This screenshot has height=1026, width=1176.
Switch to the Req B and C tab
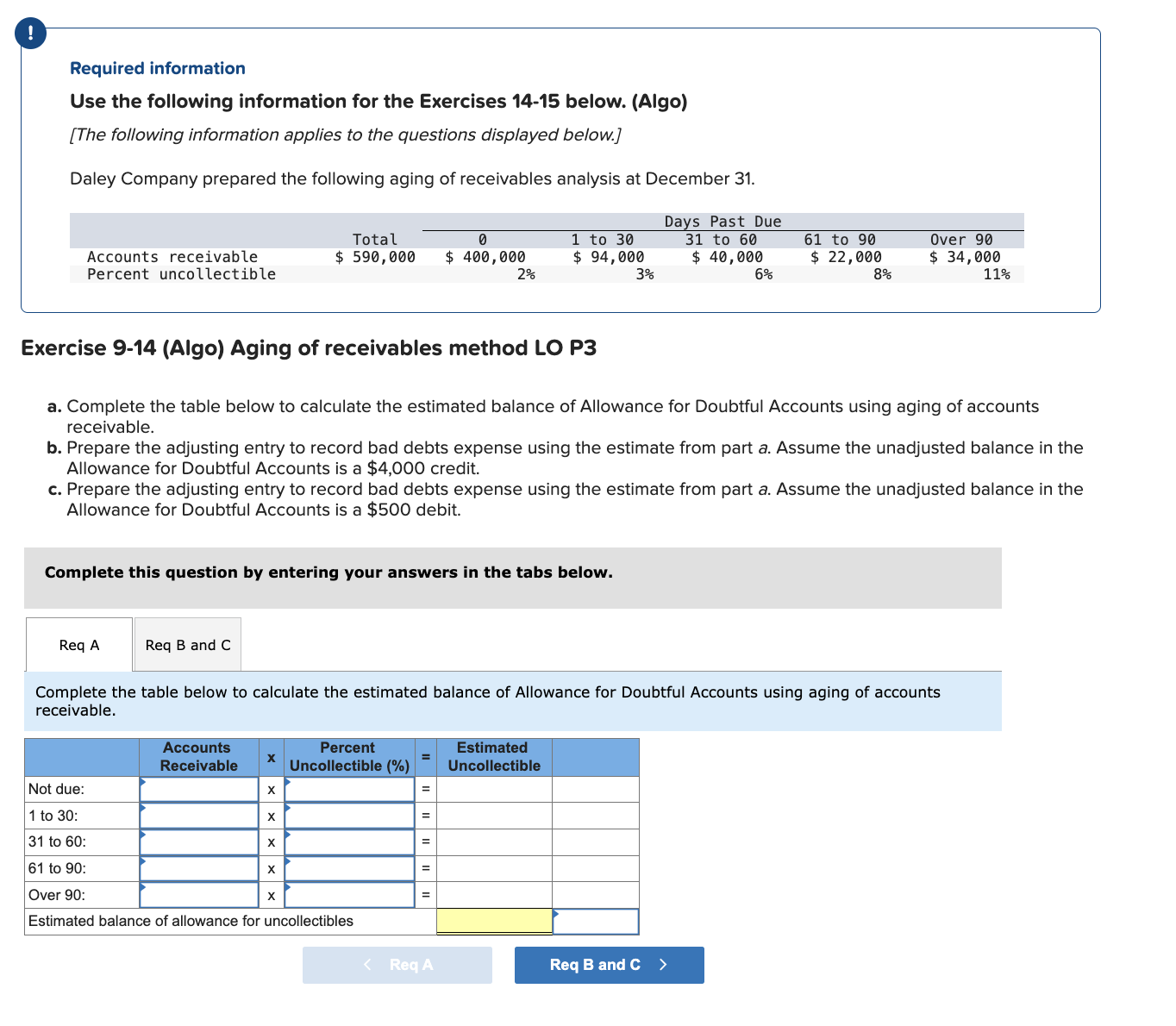pos(187,644)
